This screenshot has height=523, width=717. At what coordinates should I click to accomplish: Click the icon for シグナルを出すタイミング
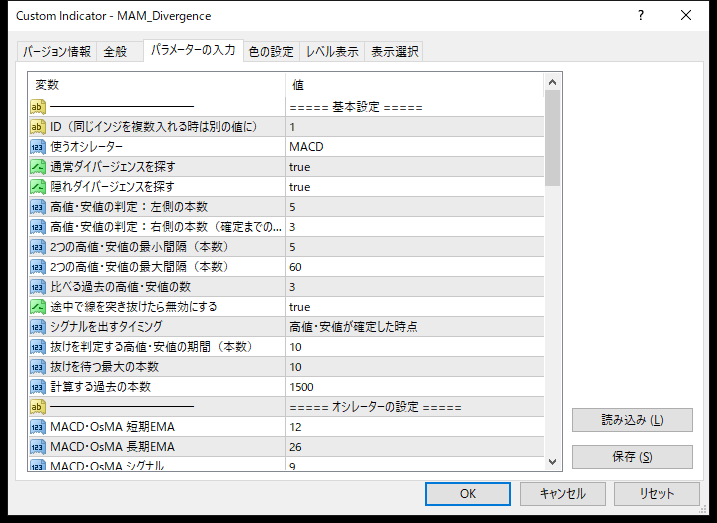38,327
